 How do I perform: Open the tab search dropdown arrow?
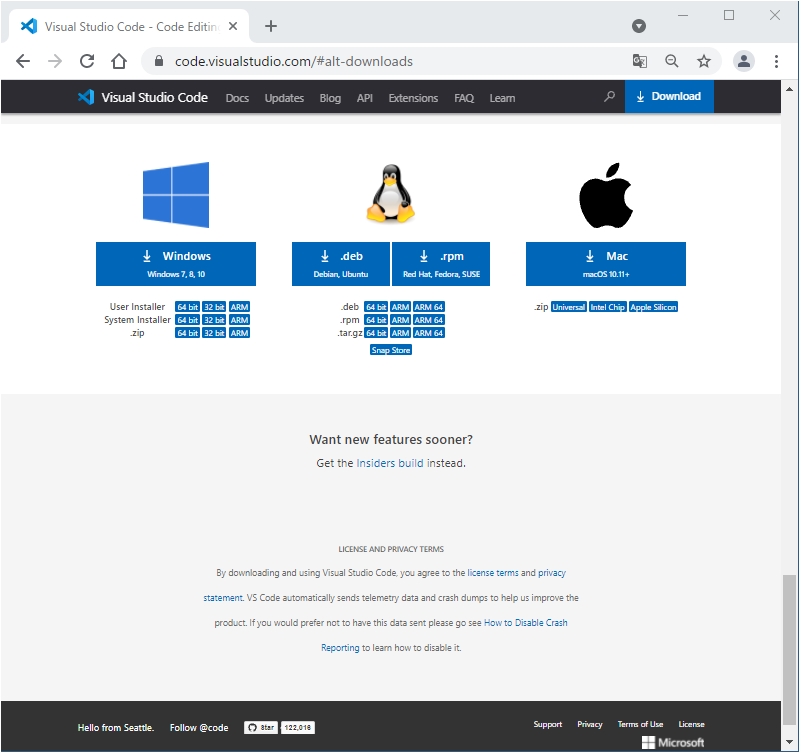tap(639, 26)
